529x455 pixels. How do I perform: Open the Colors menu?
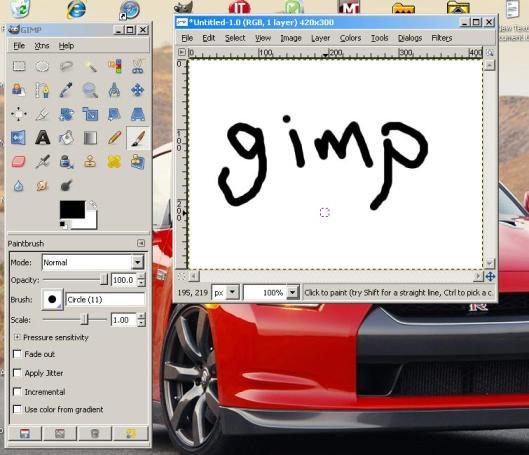(350, 38)
